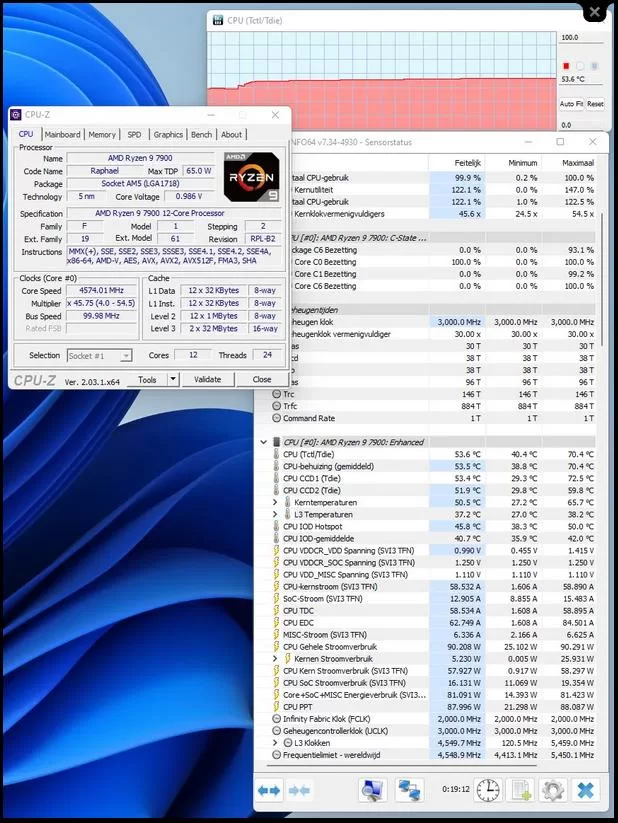This screenshot has height=823, width=618.
Task: Click the collapse-layout arrows icon in HWiNFO toolbar
Action: pos(299,790)
